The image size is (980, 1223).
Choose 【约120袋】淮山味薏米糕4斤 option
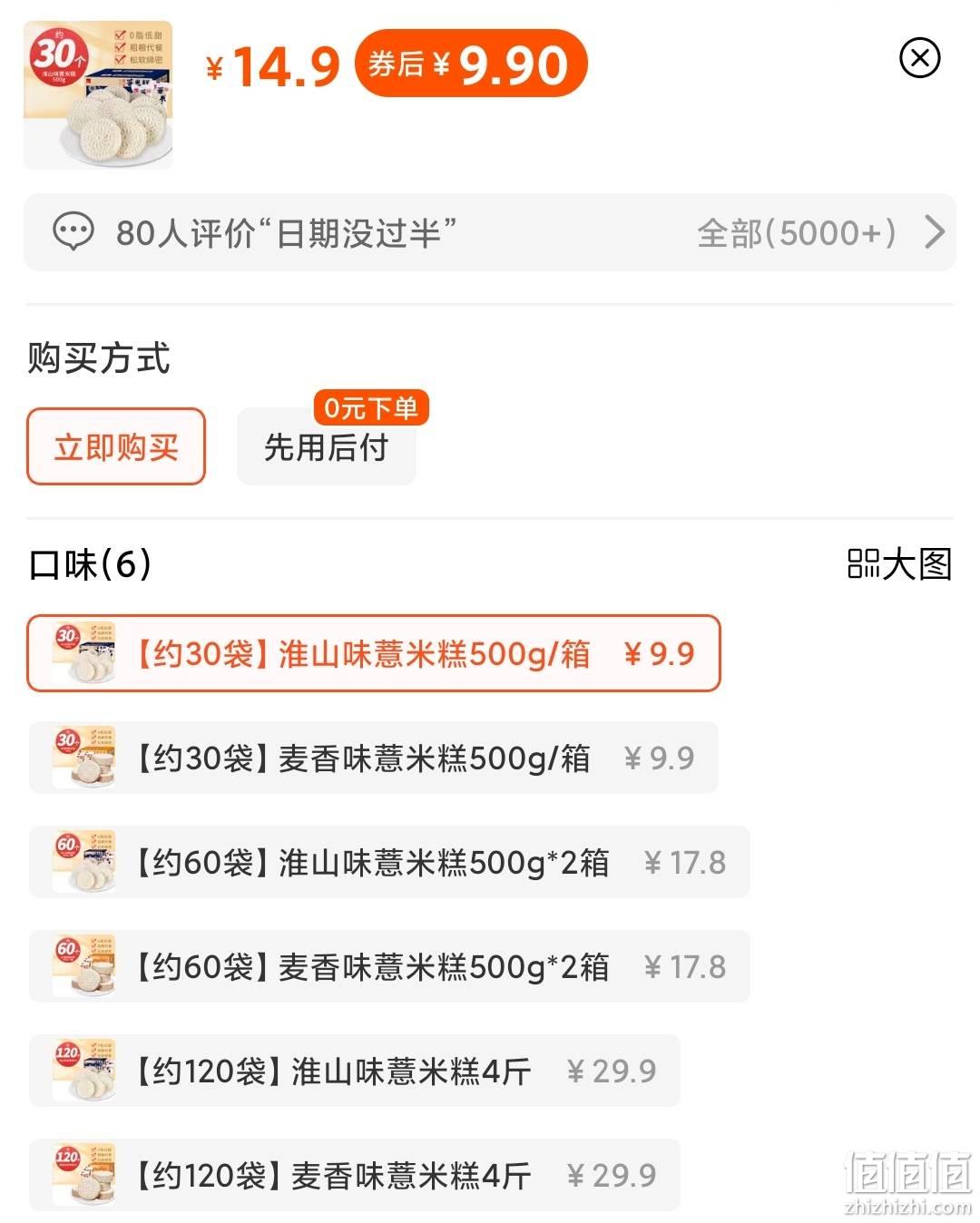[x=355, y=1071]
